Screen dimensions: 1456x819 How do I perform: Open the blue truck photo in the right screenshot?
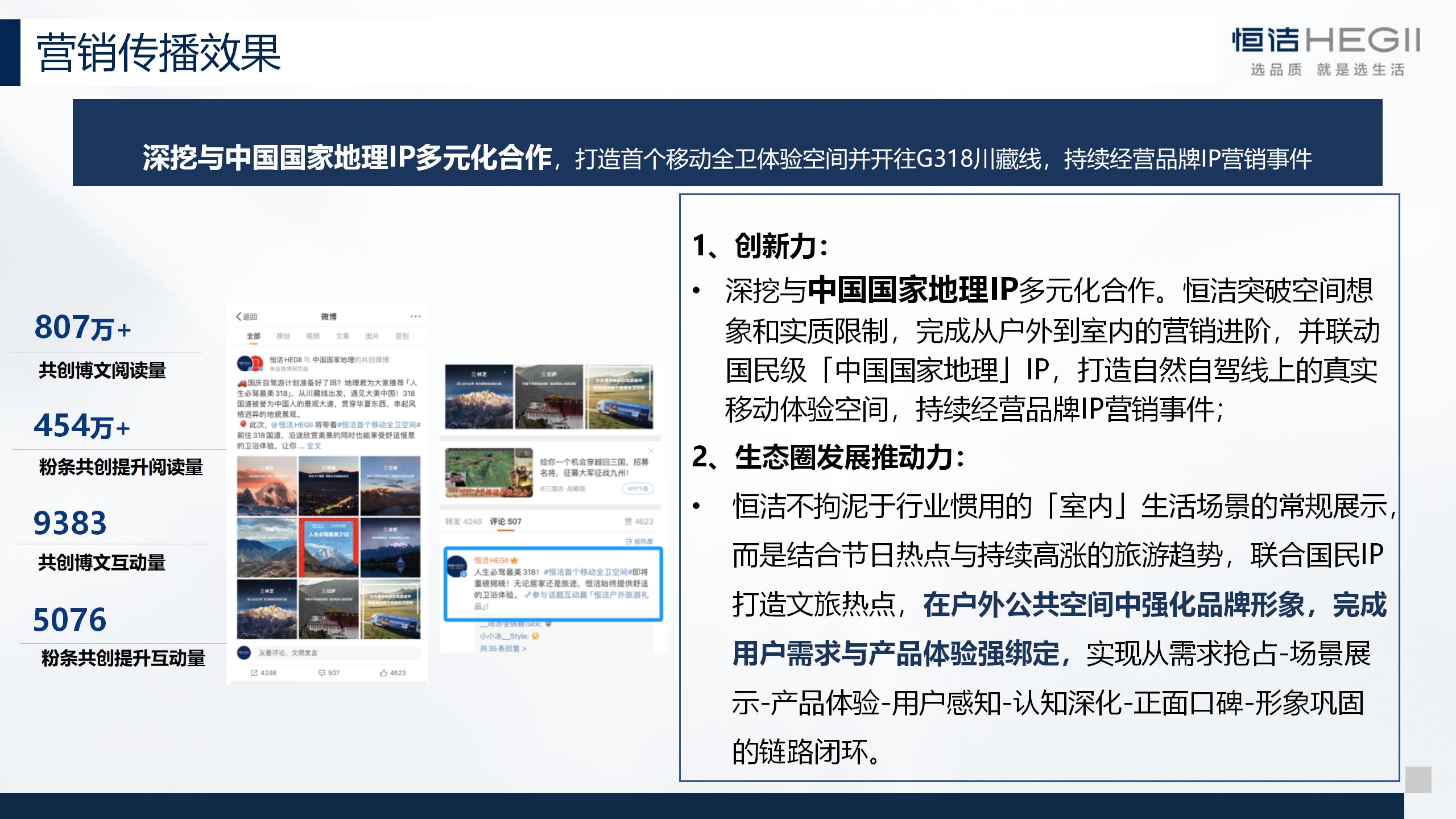(x=621, y=396)
